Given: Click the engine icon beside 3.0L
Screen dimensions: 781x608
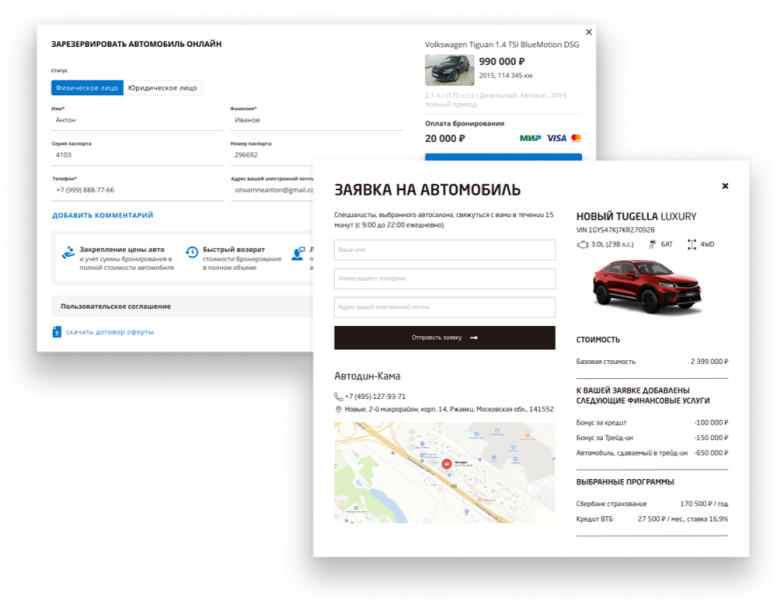Looking at the screenshot, I should pos(583,244).
